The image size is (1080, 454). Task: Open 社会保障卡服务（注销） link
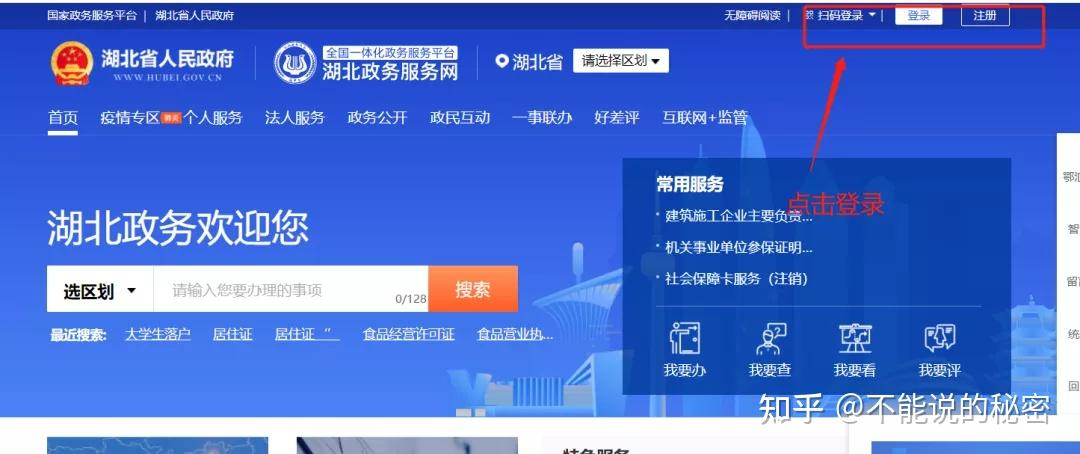click(736, 279)
